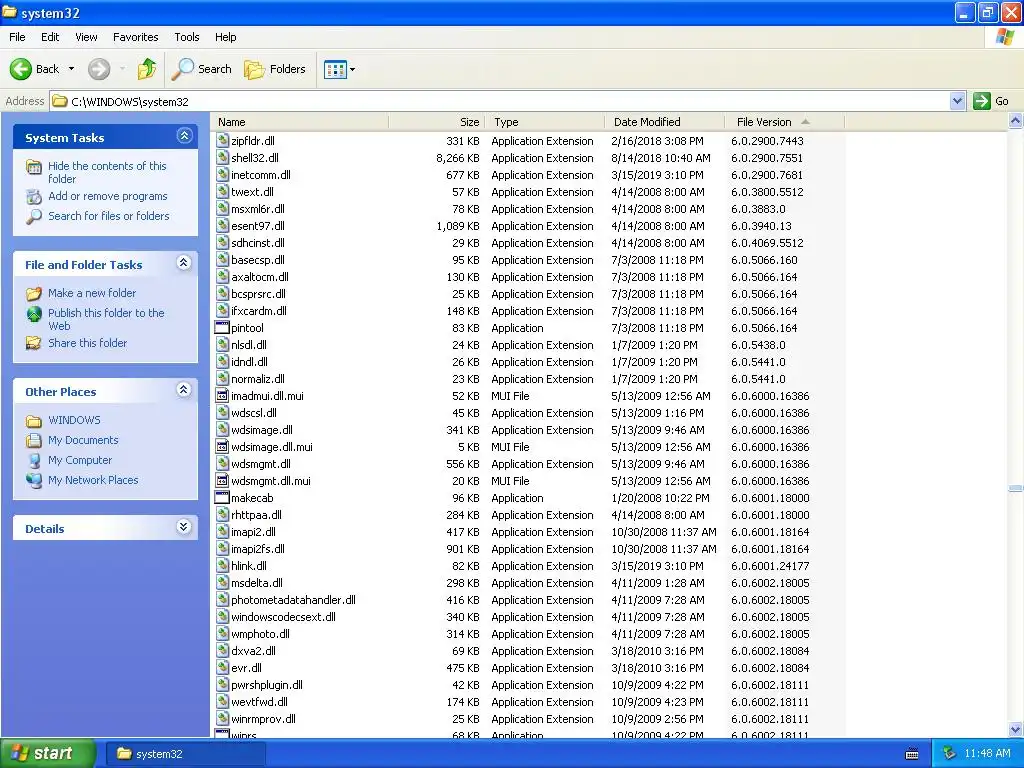Click the hlink.dll file icon
The height and width of the screenshot is (768, 1024).
point(222,566)
